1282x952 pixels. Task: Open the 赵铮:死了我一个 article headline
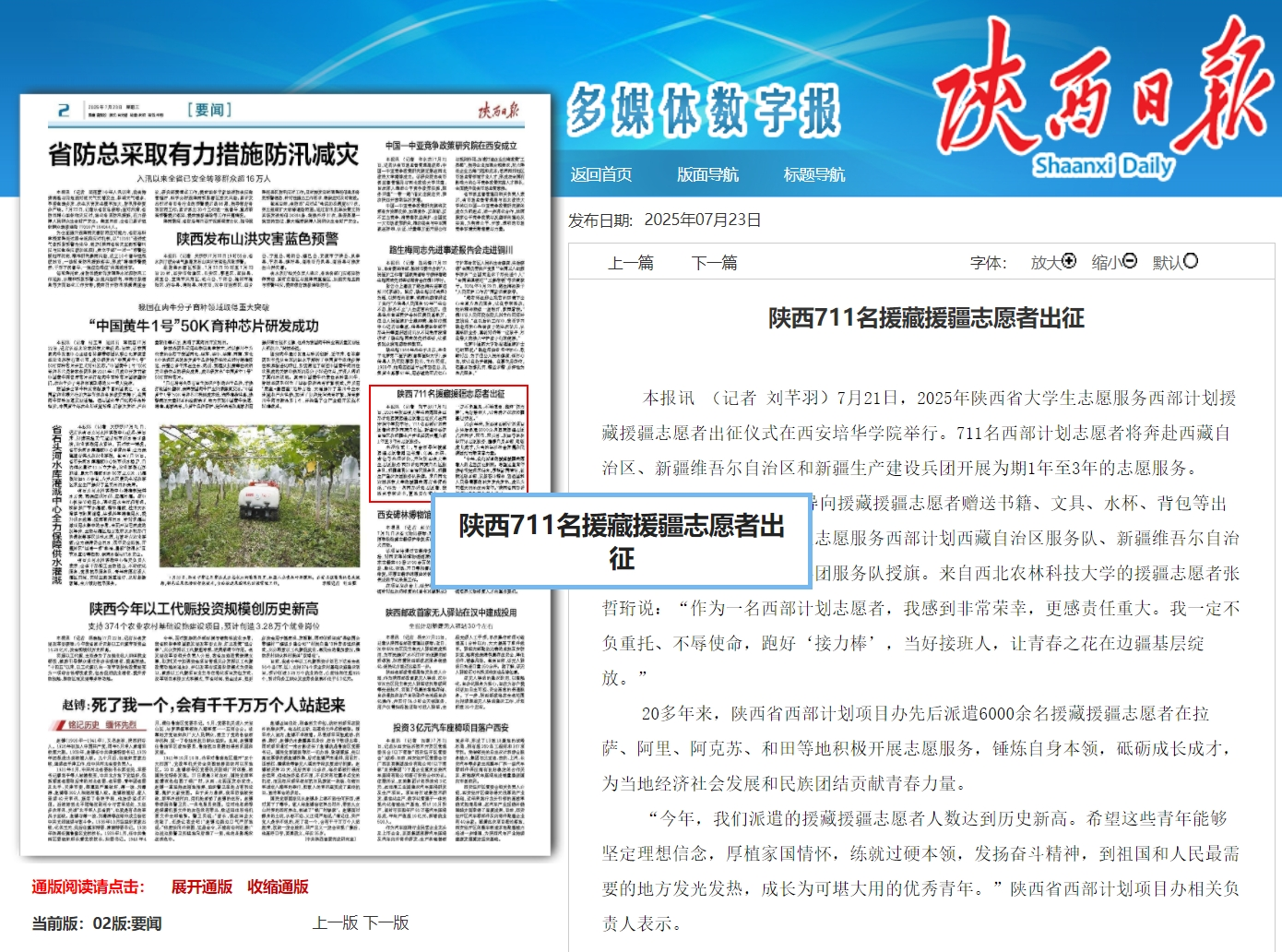click(204, 705)
